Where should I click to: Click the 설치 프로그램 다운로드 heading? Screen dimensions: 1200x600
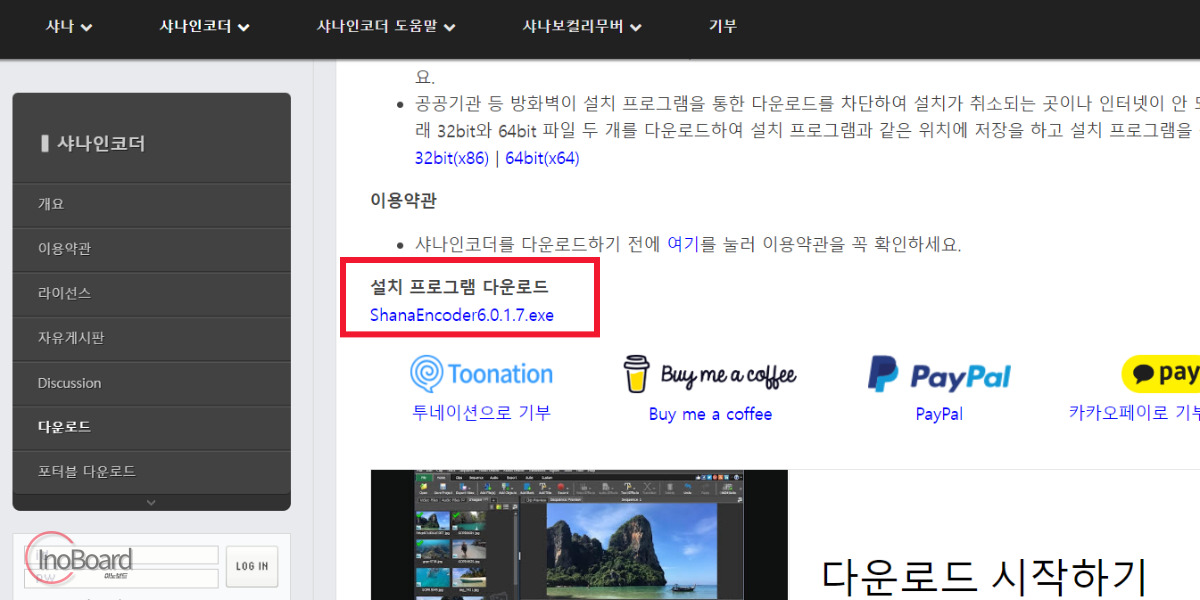[x=459, y=287]
